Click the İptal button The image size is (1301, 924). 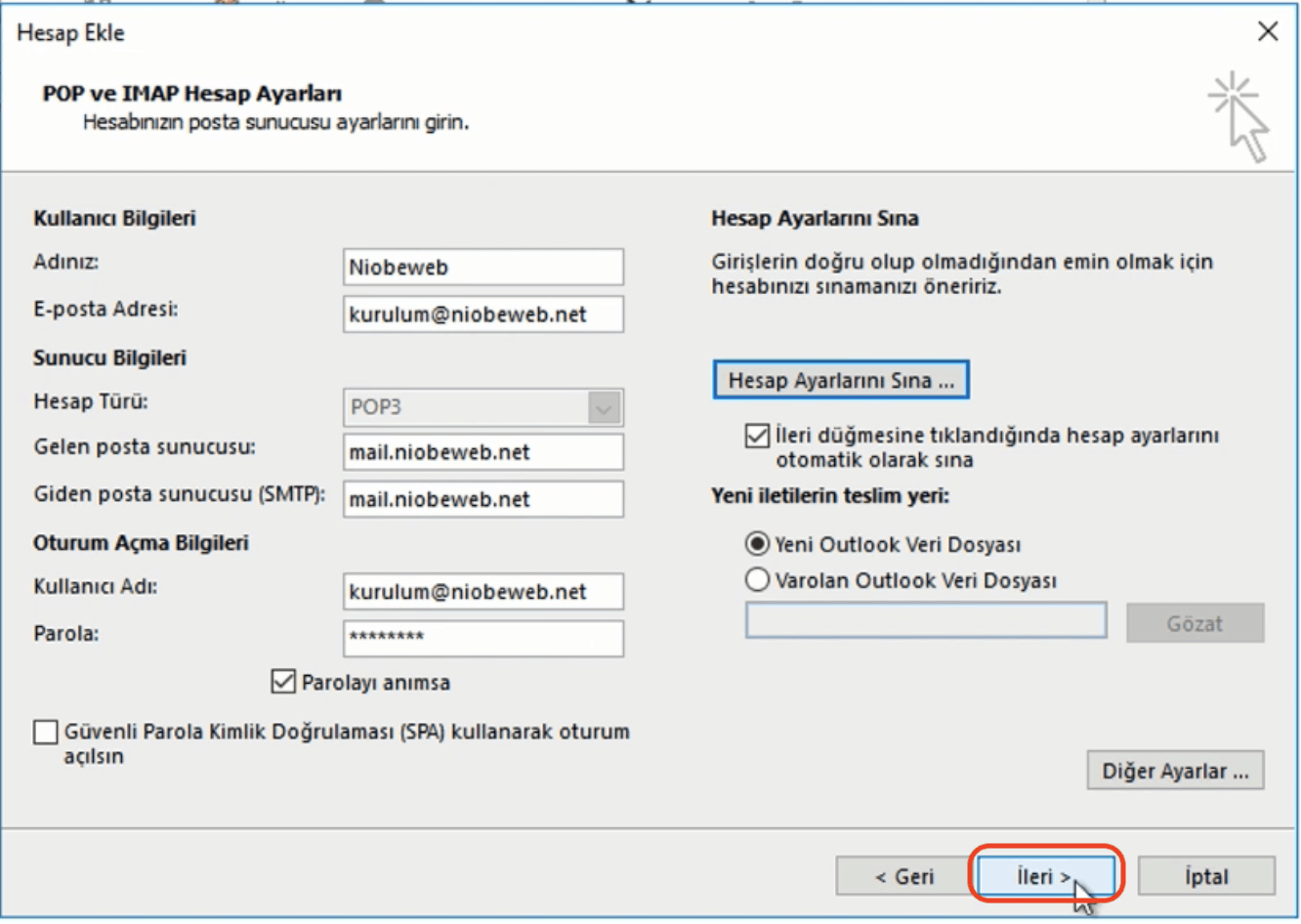[x=1207, y=876]
